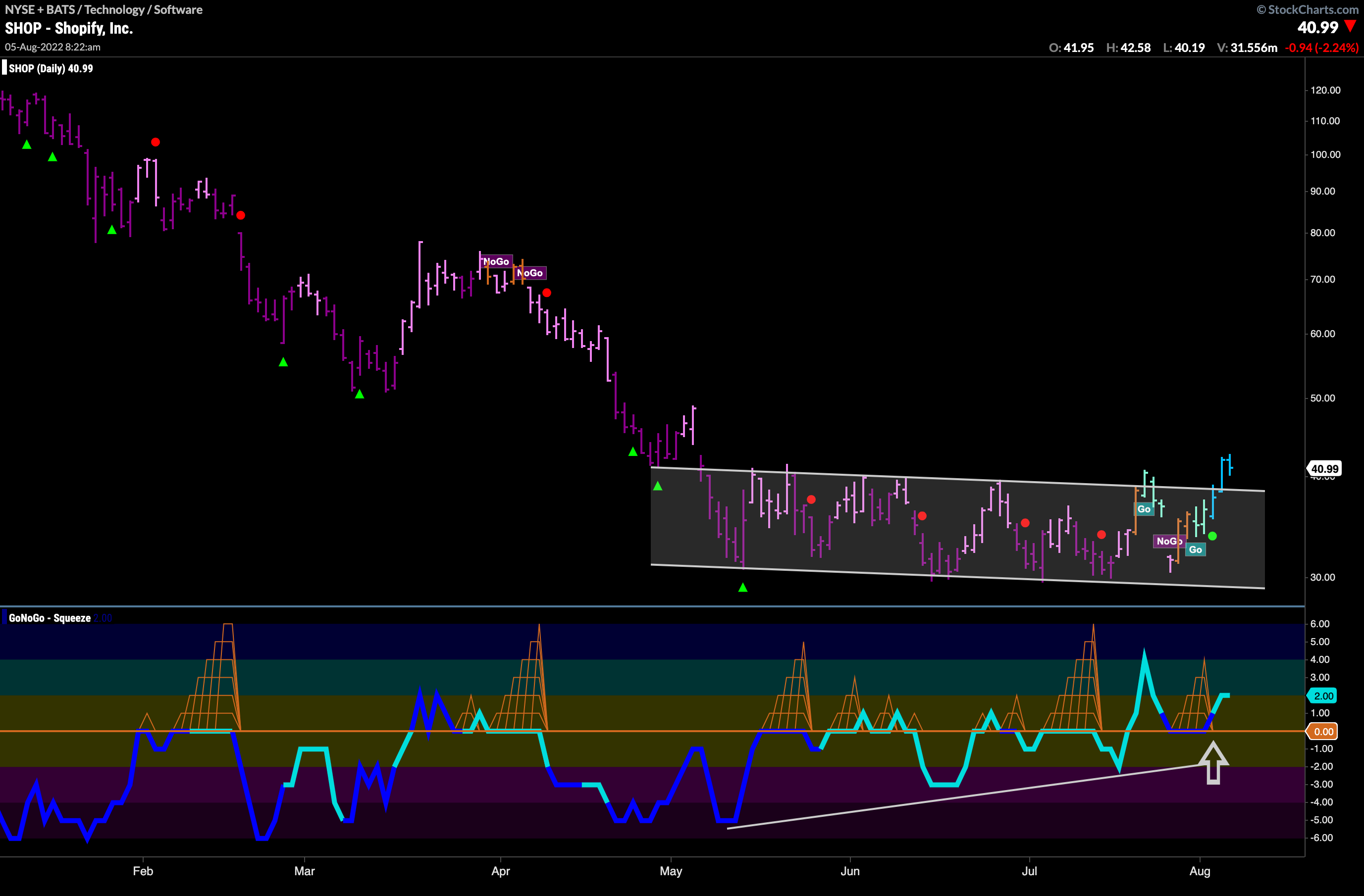Click the Jun date axis label
This screenshot has width=1364, height=896.
pyautogui.click(x=850, y=871)
